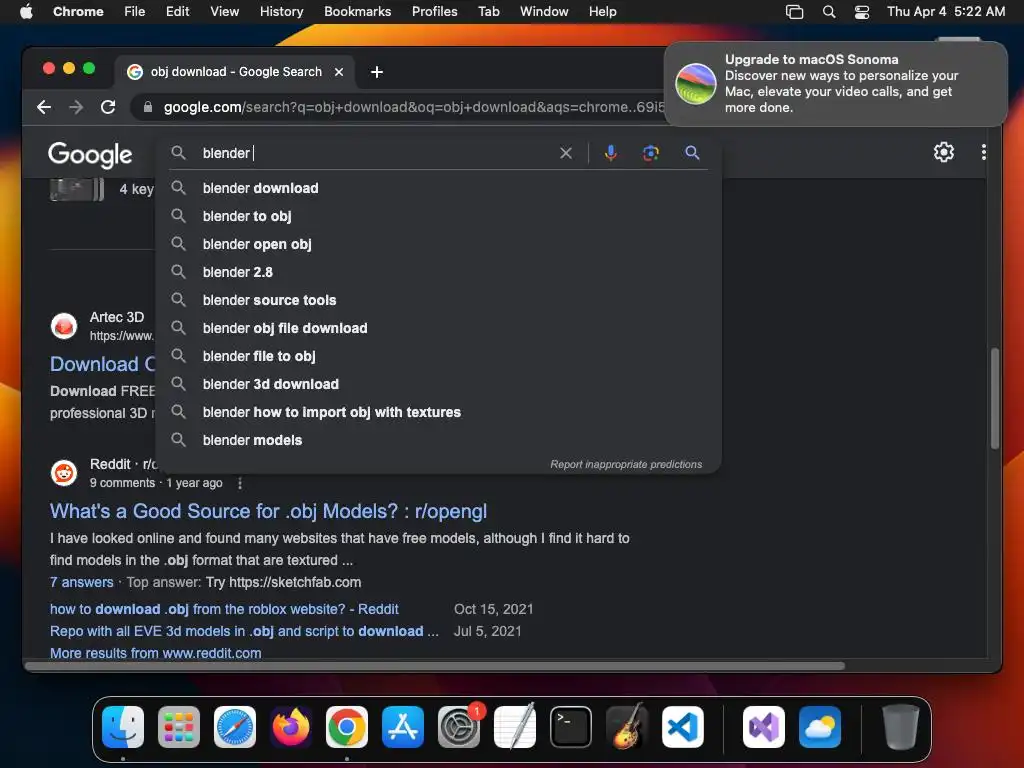Click the Chrome back arrow

pos(44,107)
